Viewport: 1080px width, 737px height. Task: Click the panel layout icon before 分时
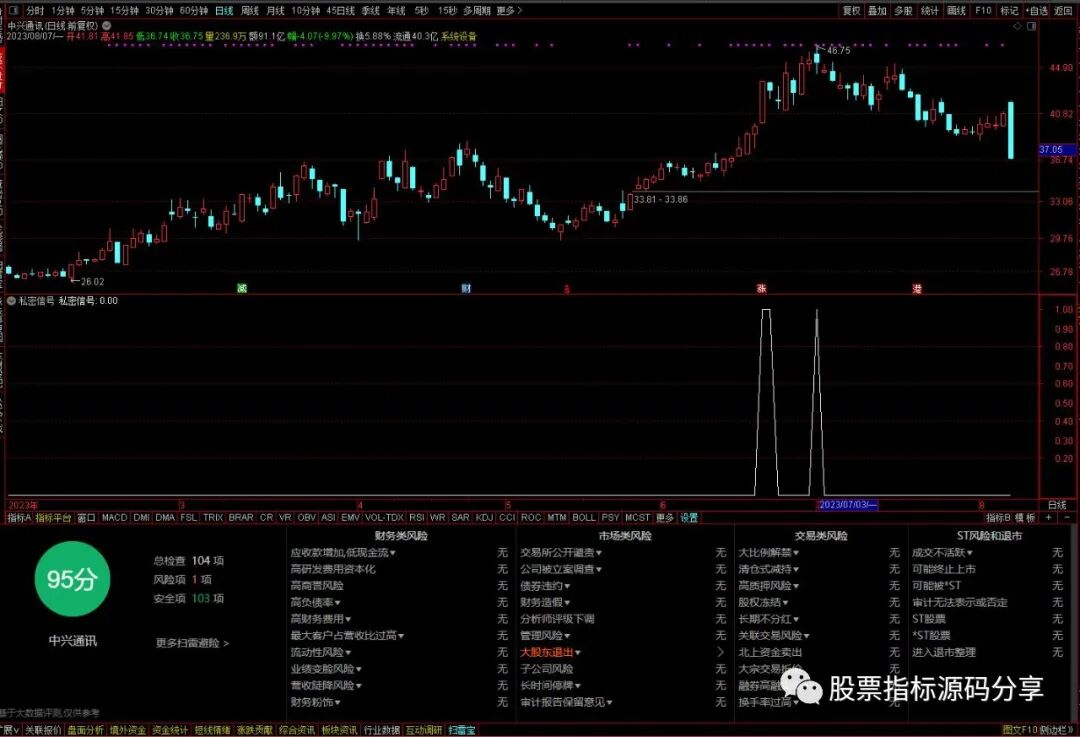[x=14, y=10]
